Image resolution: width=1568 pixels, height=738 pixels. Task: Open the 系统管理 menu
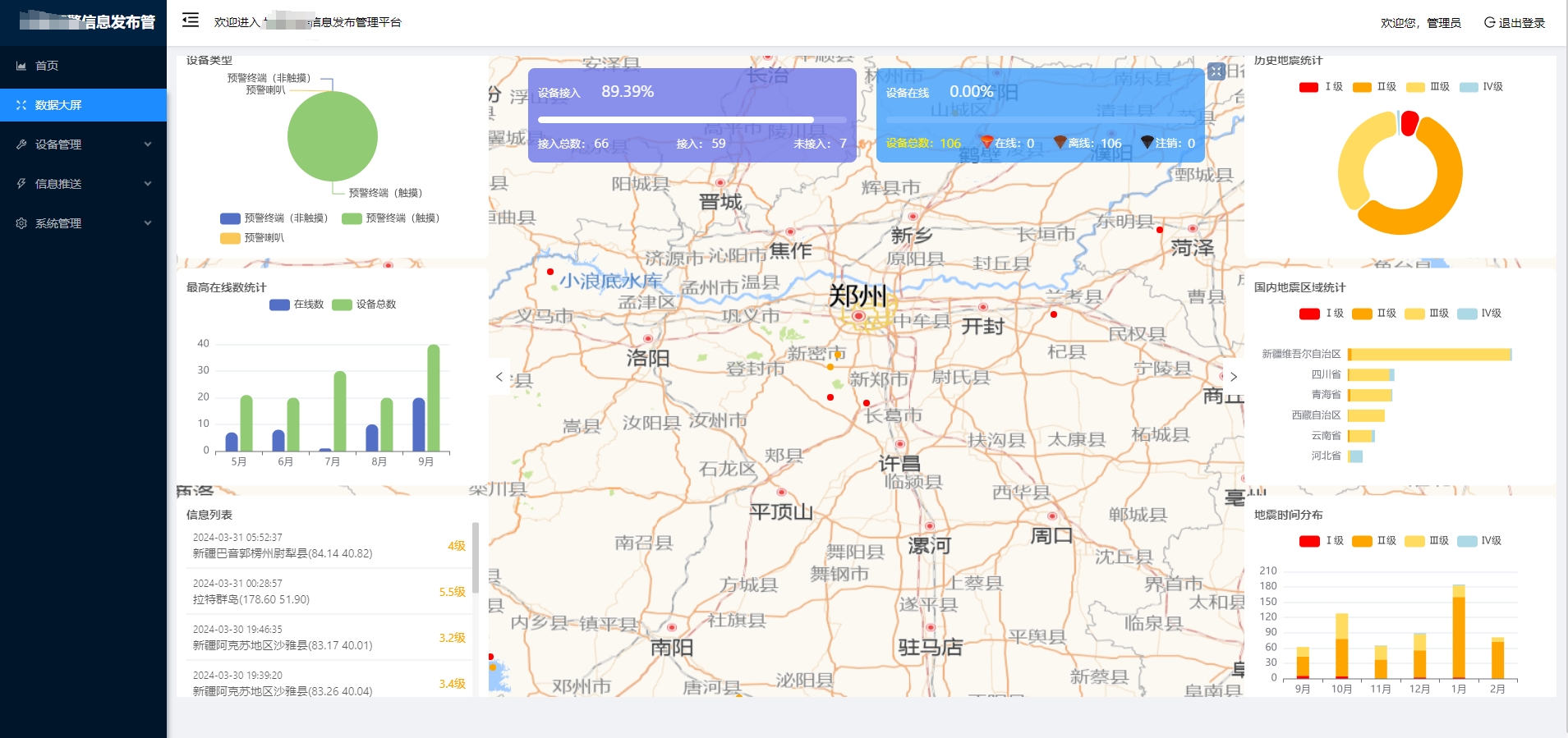pos(83,223)
